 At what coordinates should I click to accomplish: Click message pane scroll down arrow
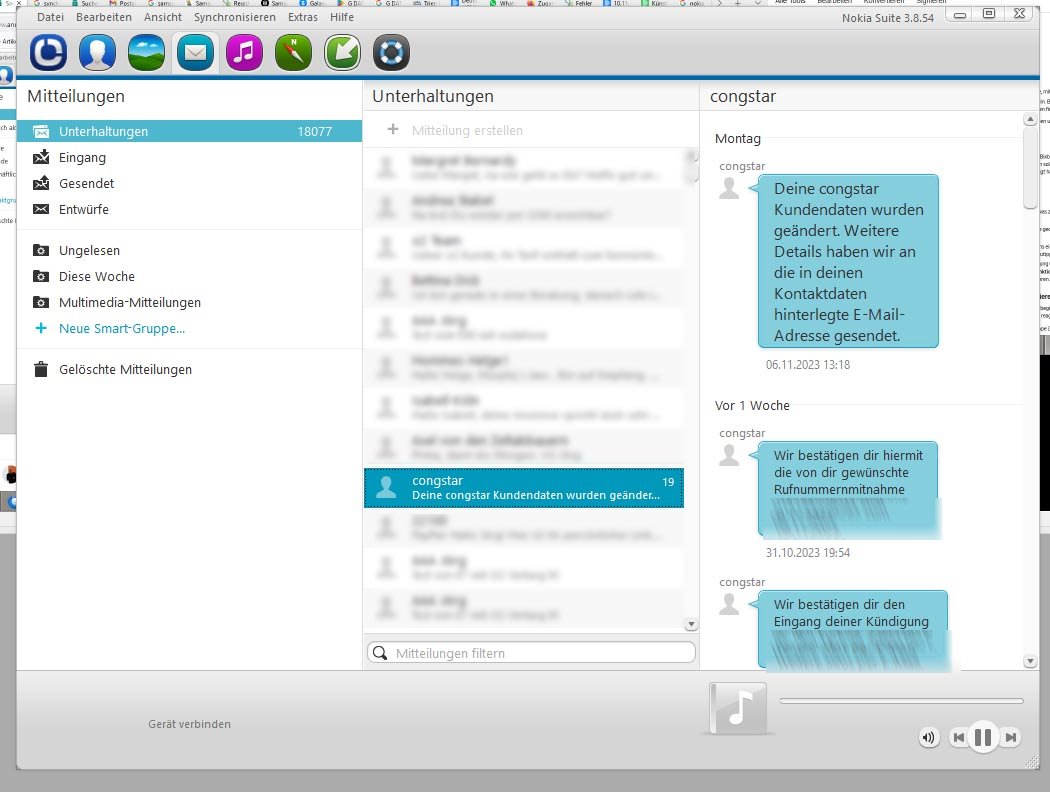(x=1030, y=661)
